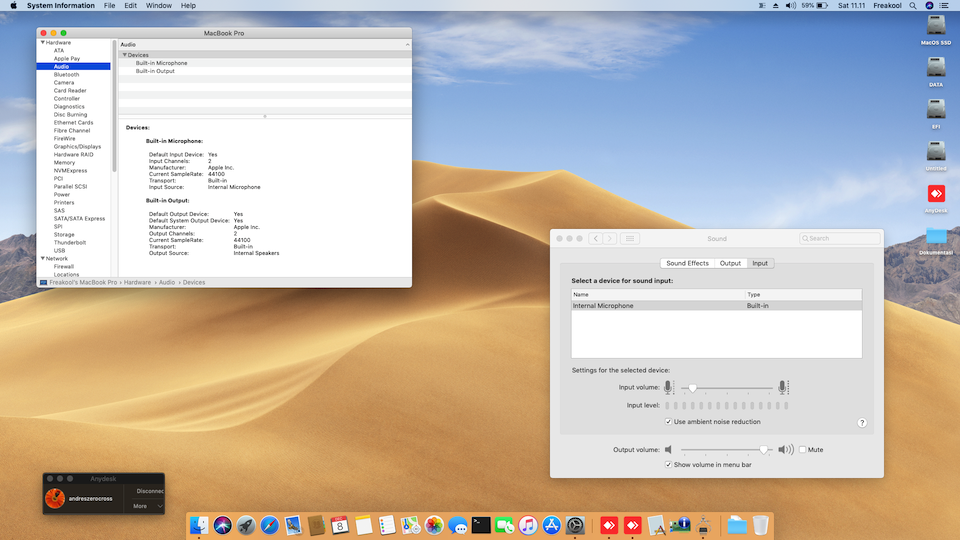
Task: Select Bluetooth in the hardware sidebar
Action: tap(66, 75)
